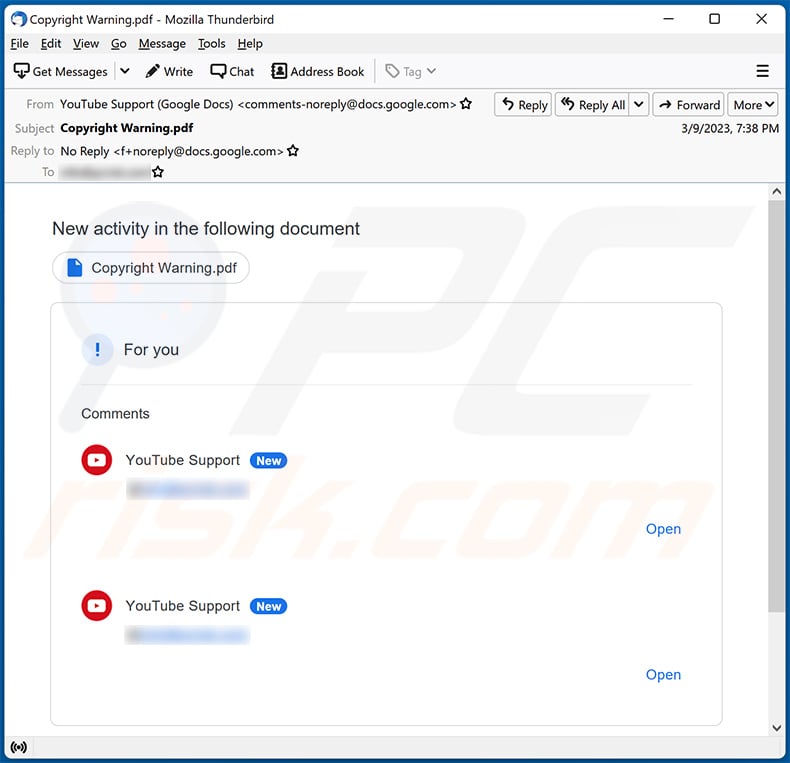Expand the Get Messages dropdown arrow
The width and height of the screenshot is (790, 763).
125,72
